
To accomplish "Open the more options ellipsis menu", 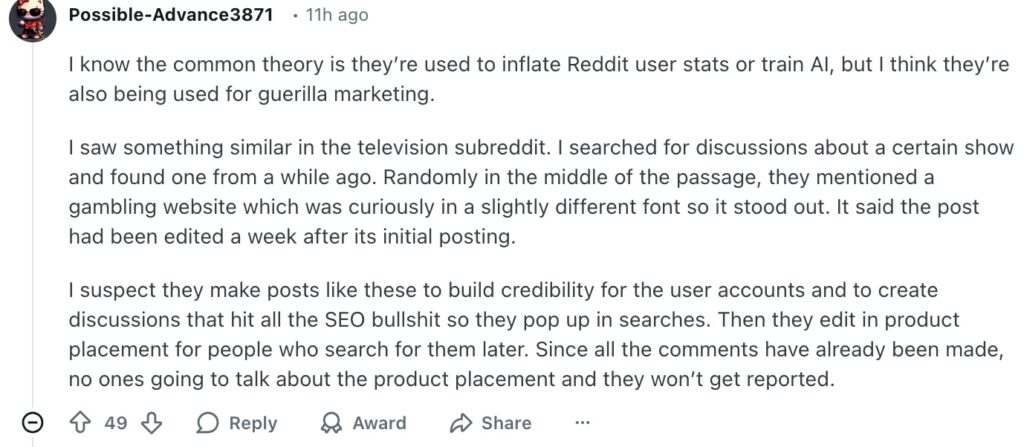I will pos(583,423).
